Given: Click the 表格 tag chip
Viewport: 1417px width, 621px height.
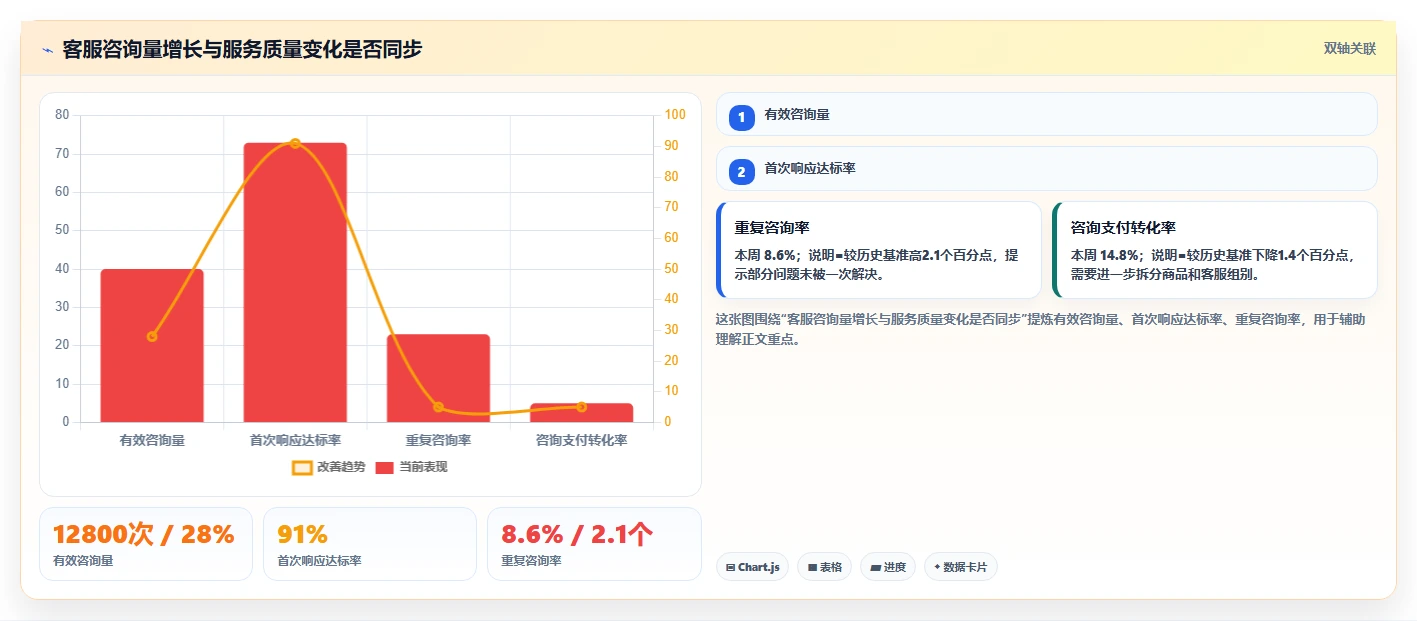Looking at the screenshot, I should 824,567.
